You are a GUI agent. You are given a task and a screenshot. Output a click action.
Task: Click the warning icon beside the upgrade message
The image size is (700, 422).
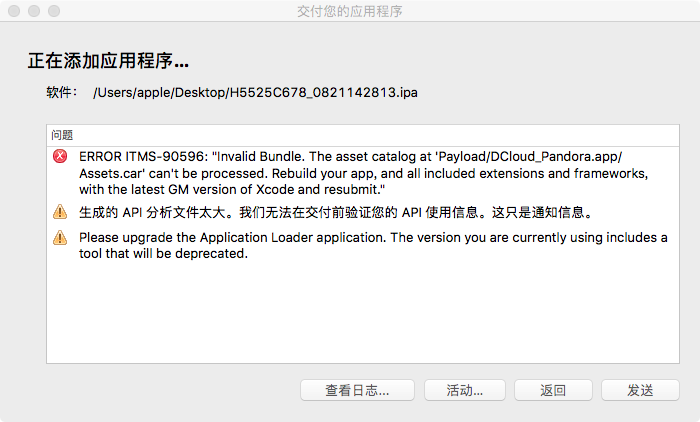pyautogui.click(x=60, y=238)
